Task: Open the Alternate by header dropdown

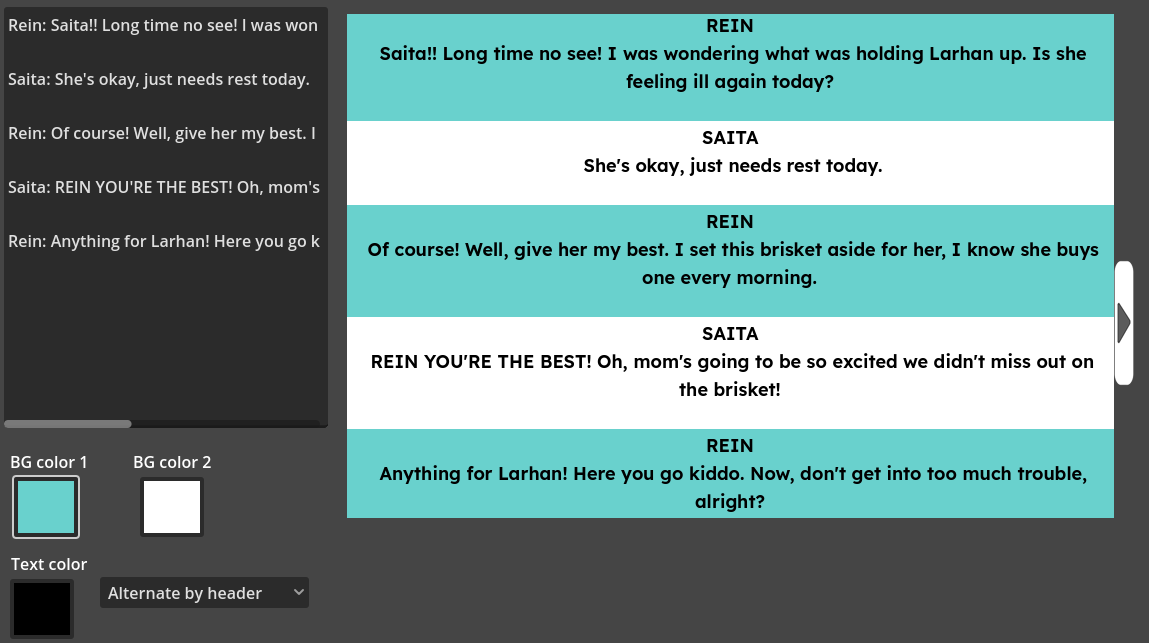Action: tap(204, 593)
